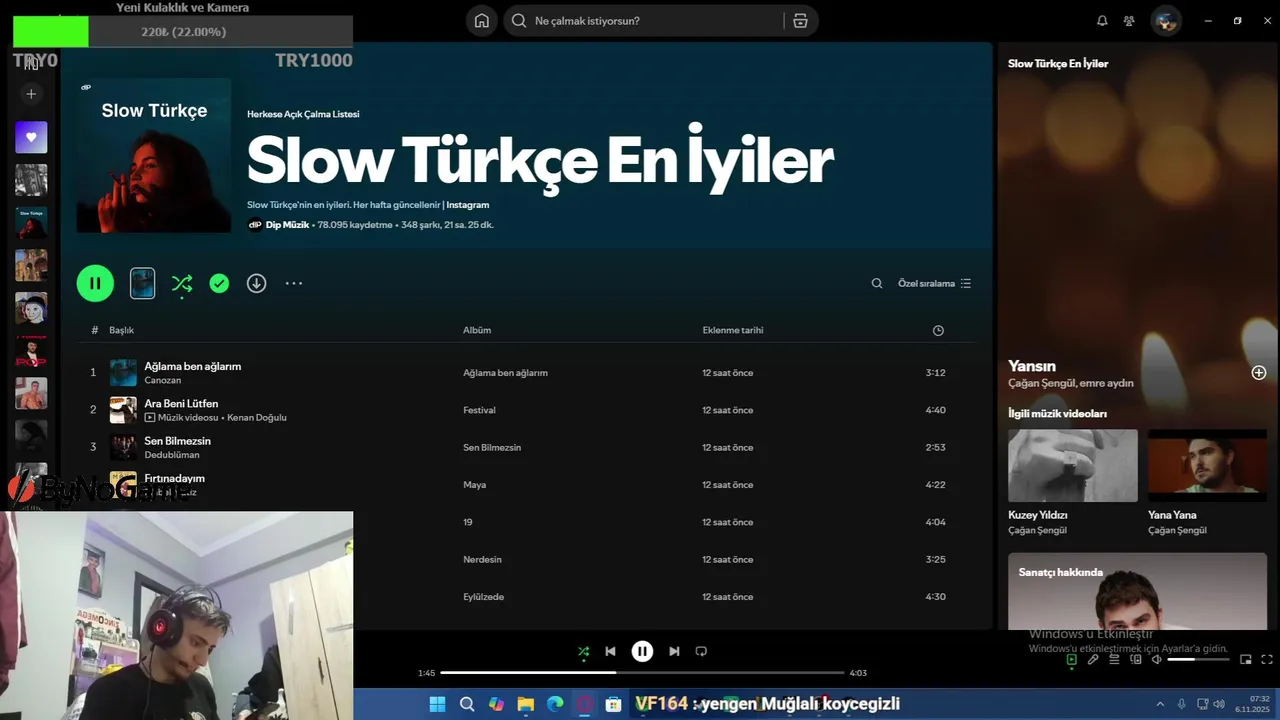Open the album link 'Eylülzede'
The width and height of the screenshot is (1280, 720).
484,597
